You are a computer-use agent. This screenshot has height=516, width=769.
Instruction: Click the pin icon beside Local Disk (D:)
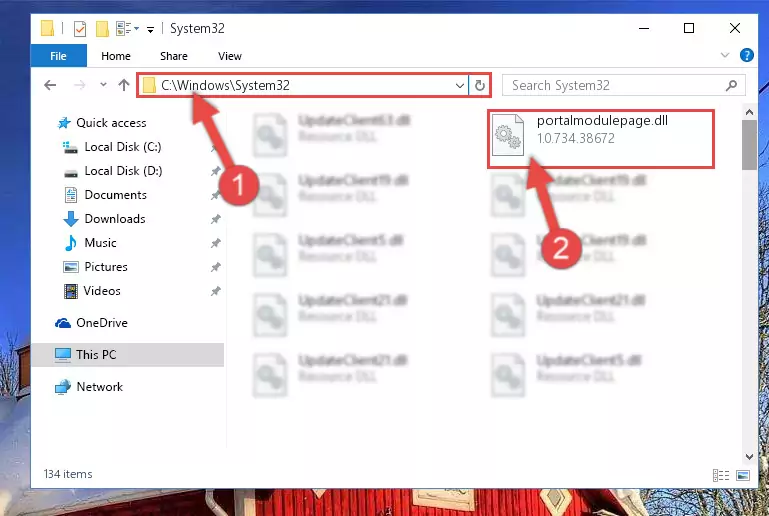(215, 171)
